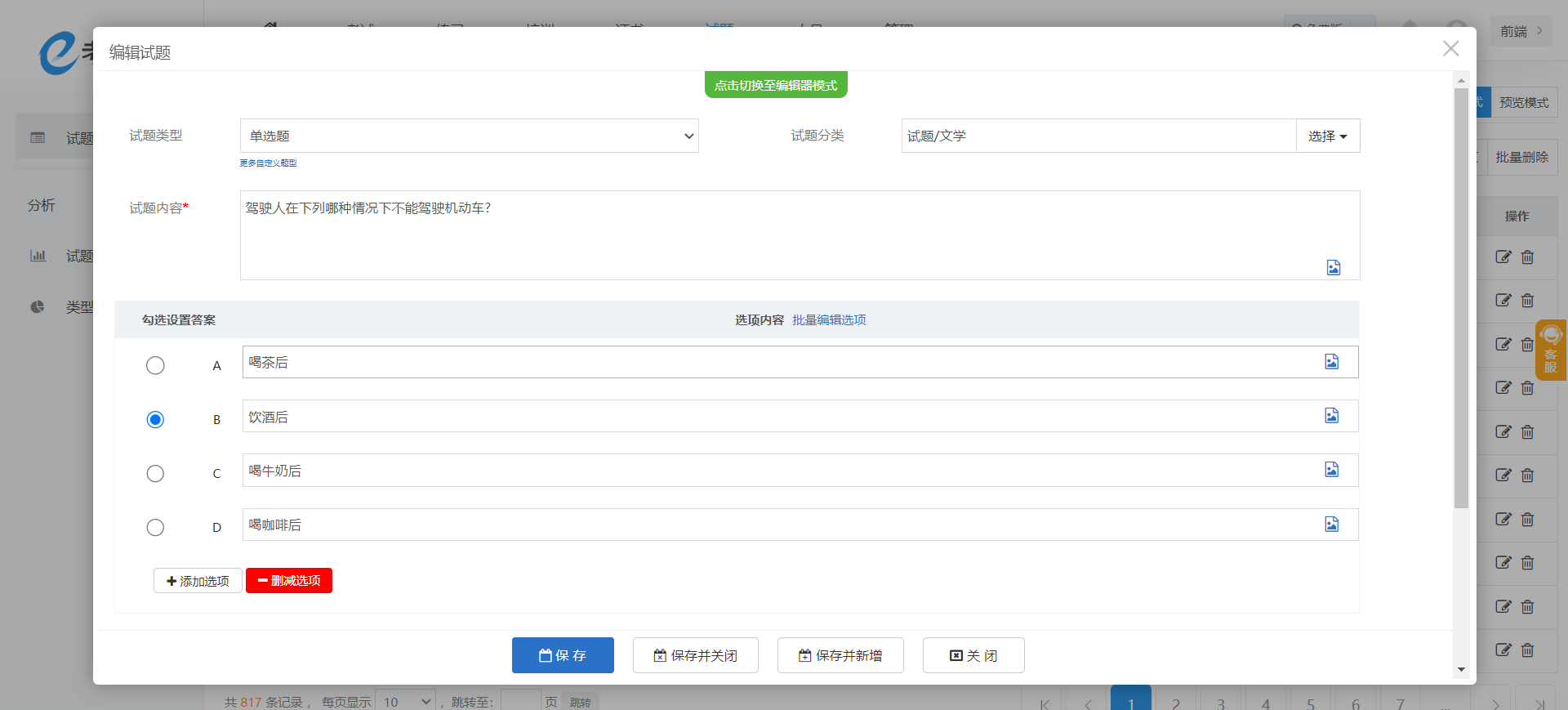Screen dimensions: 1568x710
Task: Choose option D radio button as answer
Action: click(155, 528)
